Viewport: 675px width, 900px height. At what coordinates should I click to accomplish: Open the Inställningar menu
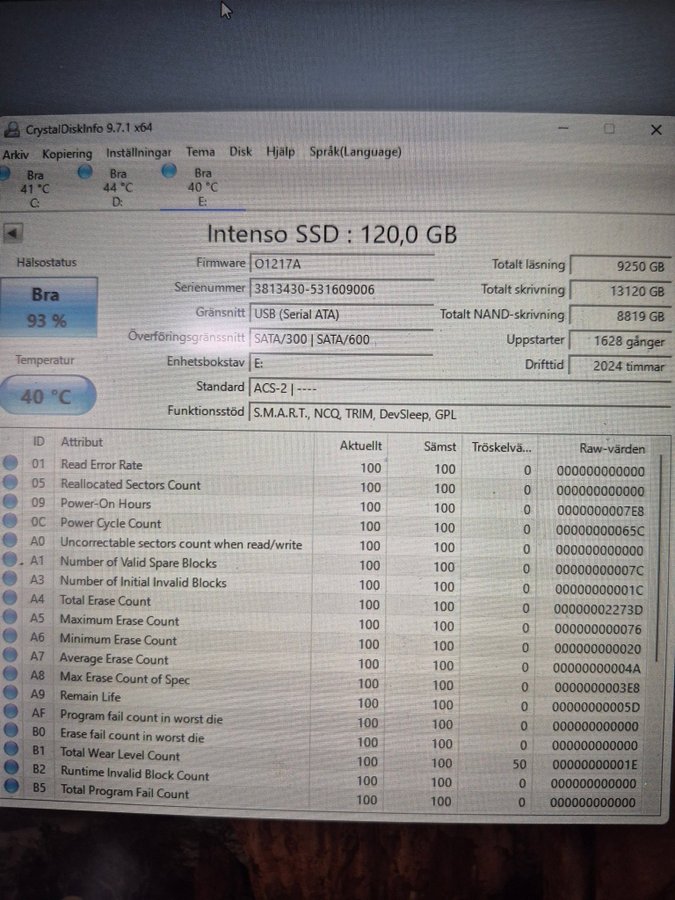(138, 153)
